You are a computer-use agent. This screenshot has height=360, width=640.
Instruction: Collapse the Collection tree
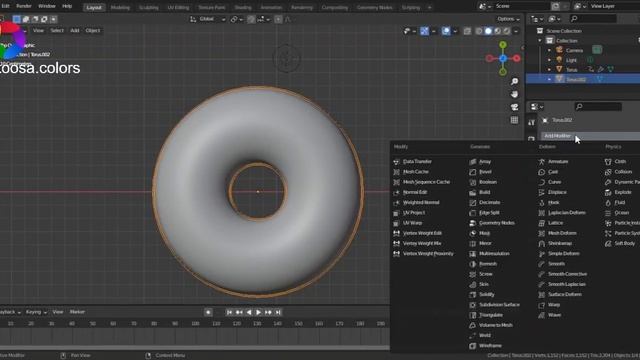(x=540, y=40)
